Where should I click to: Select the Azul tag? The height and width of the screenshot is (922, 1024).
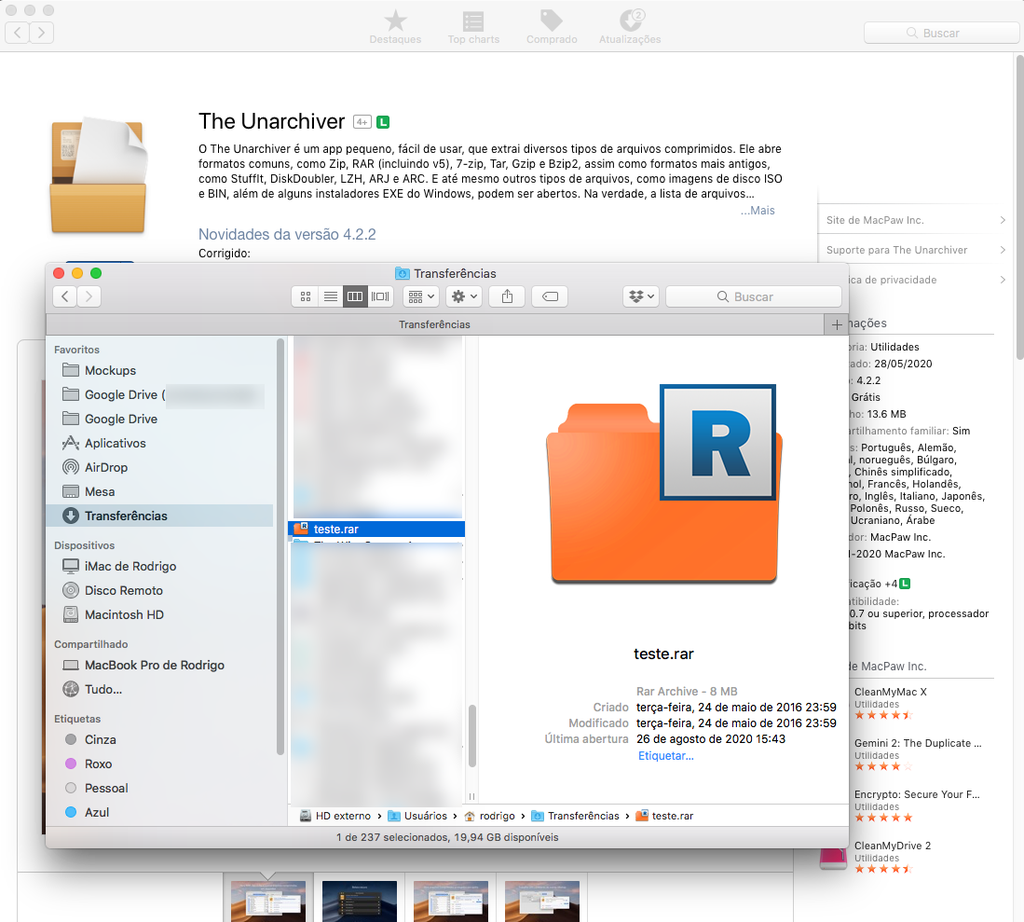pos(160,812)
